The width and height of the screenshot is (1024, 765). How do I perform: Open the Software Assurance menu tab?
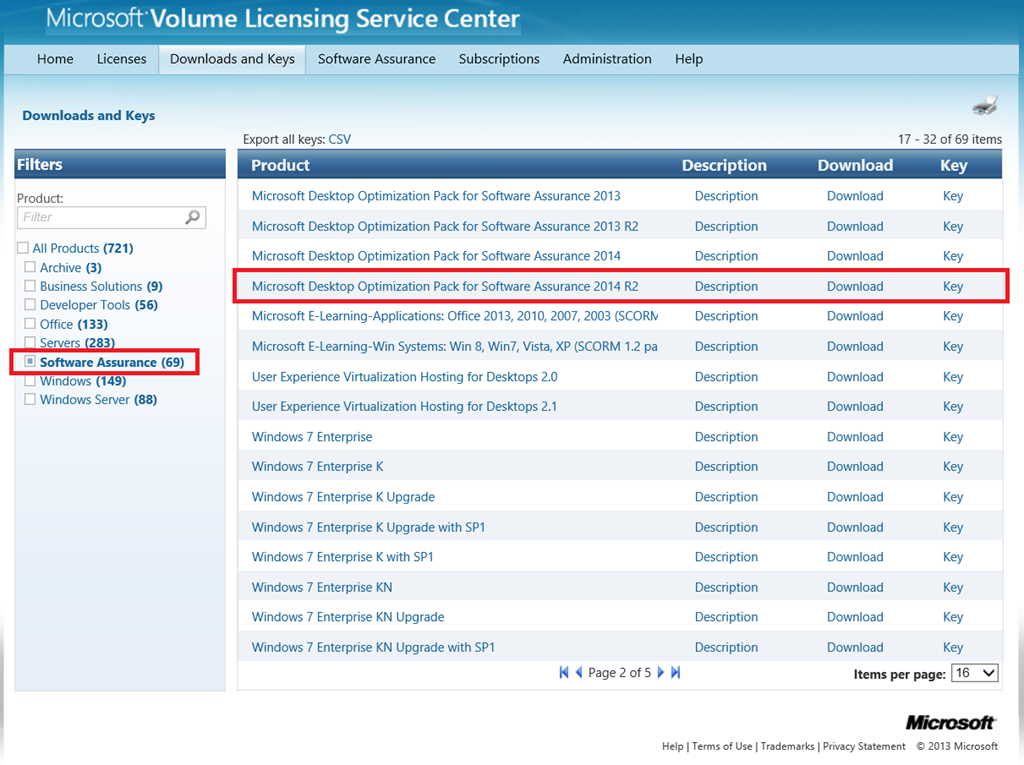tap(376, 59)
